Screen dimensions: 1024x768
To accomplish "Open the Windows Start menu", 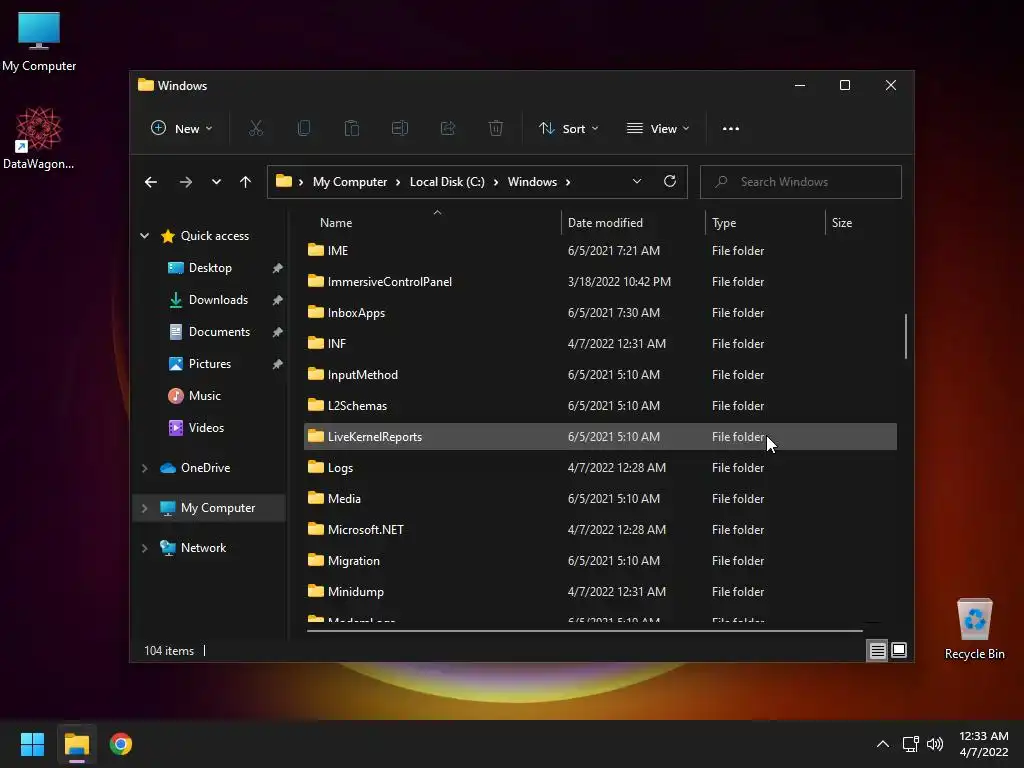I will pyautogui.click(x=32, y=744).
